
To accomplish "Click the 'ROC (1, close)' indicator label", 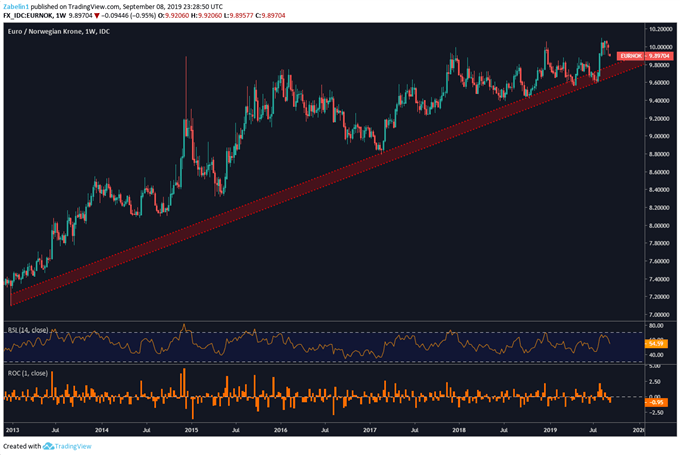I will (x=28, y=373).
